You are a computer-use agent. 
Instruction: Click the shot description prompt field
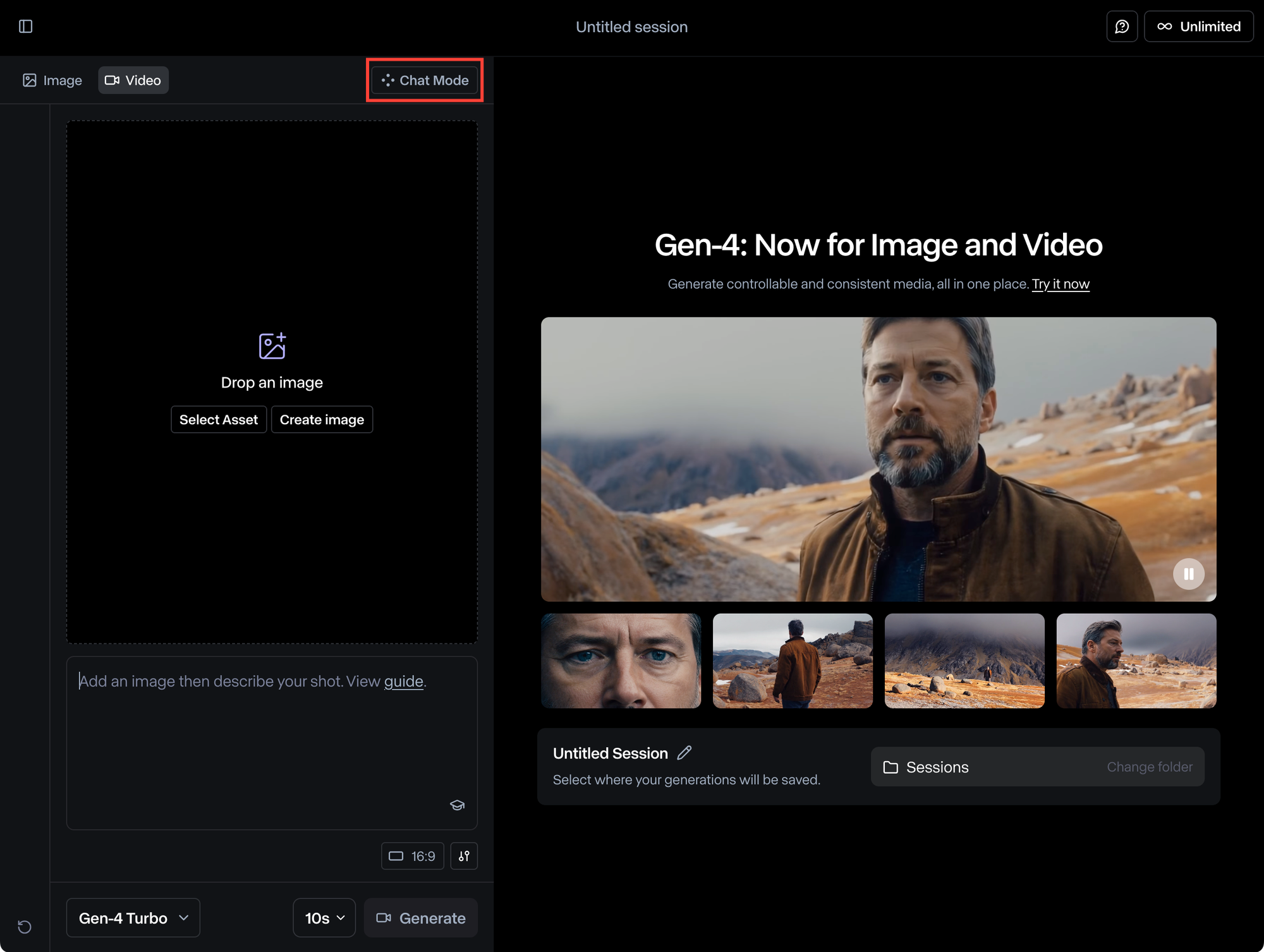pyautogui.click(x=272, y=743)
